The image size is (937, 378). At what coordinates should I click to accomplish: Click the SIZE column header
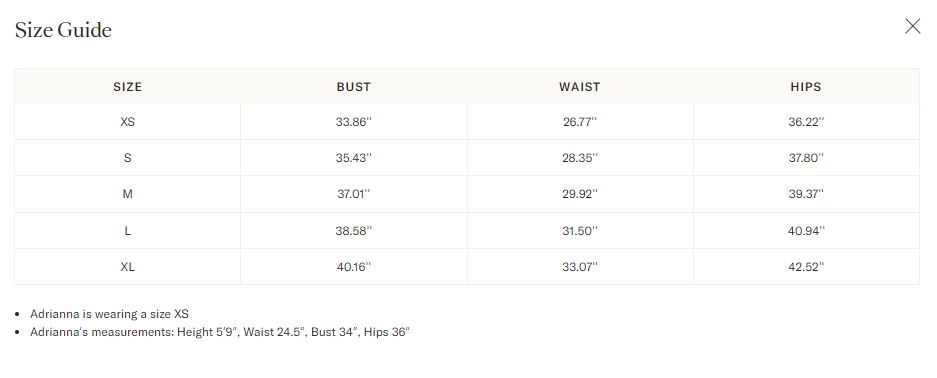127,87
